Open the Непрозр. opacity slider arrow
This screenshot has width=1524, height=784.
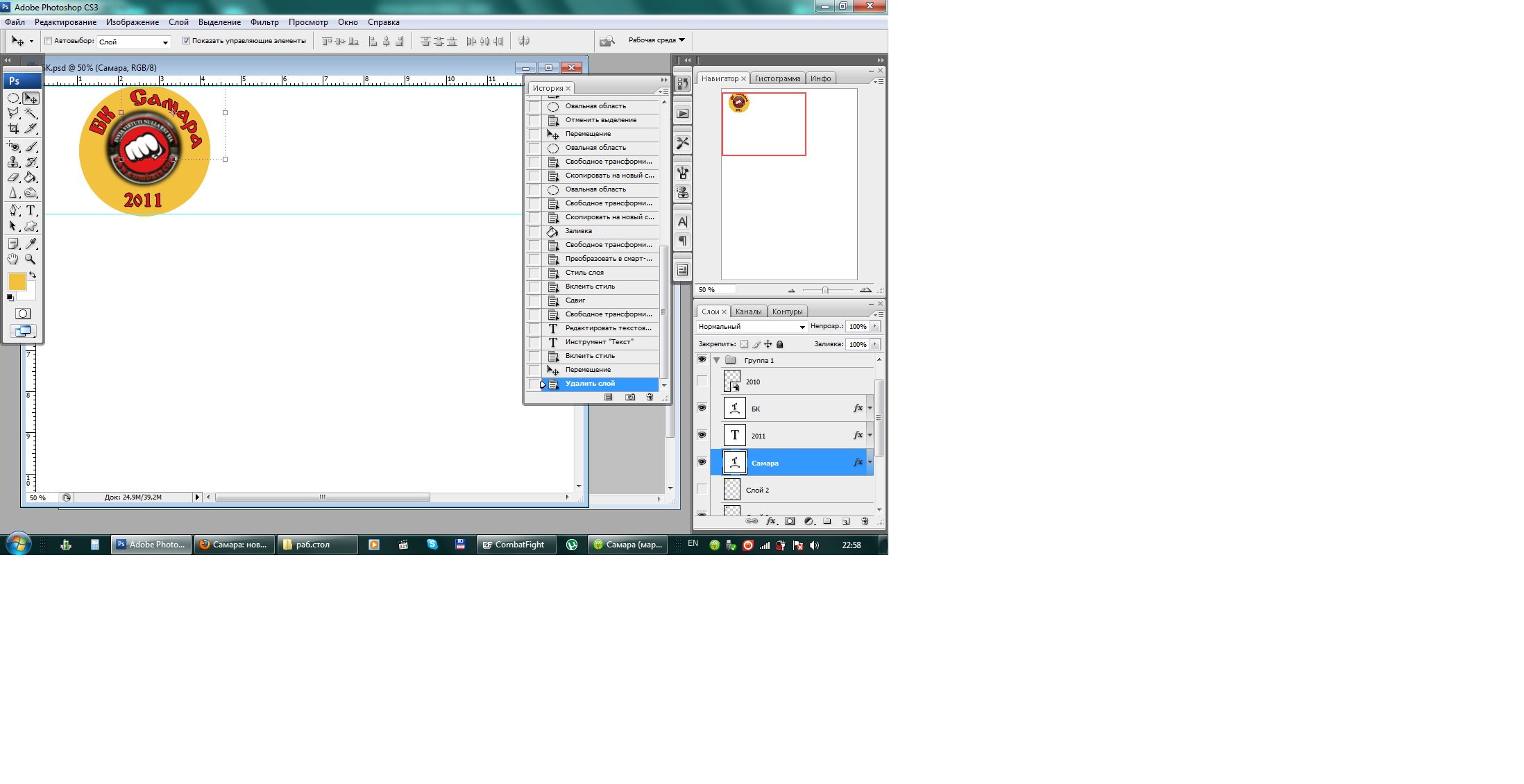click(875, 326)
